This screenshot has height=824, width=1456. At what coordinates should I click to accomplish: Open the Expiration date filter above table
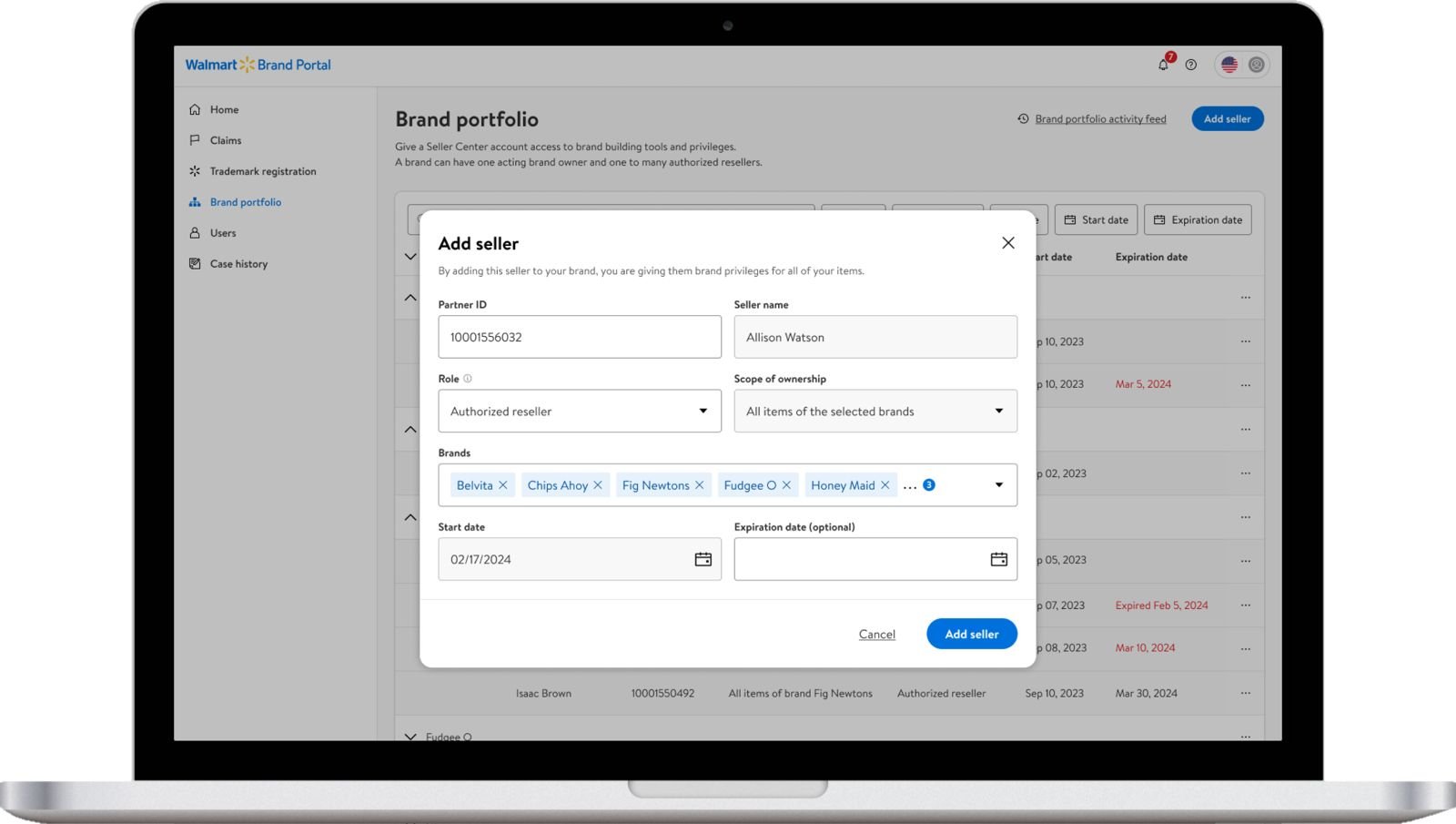coord(1198,219)
